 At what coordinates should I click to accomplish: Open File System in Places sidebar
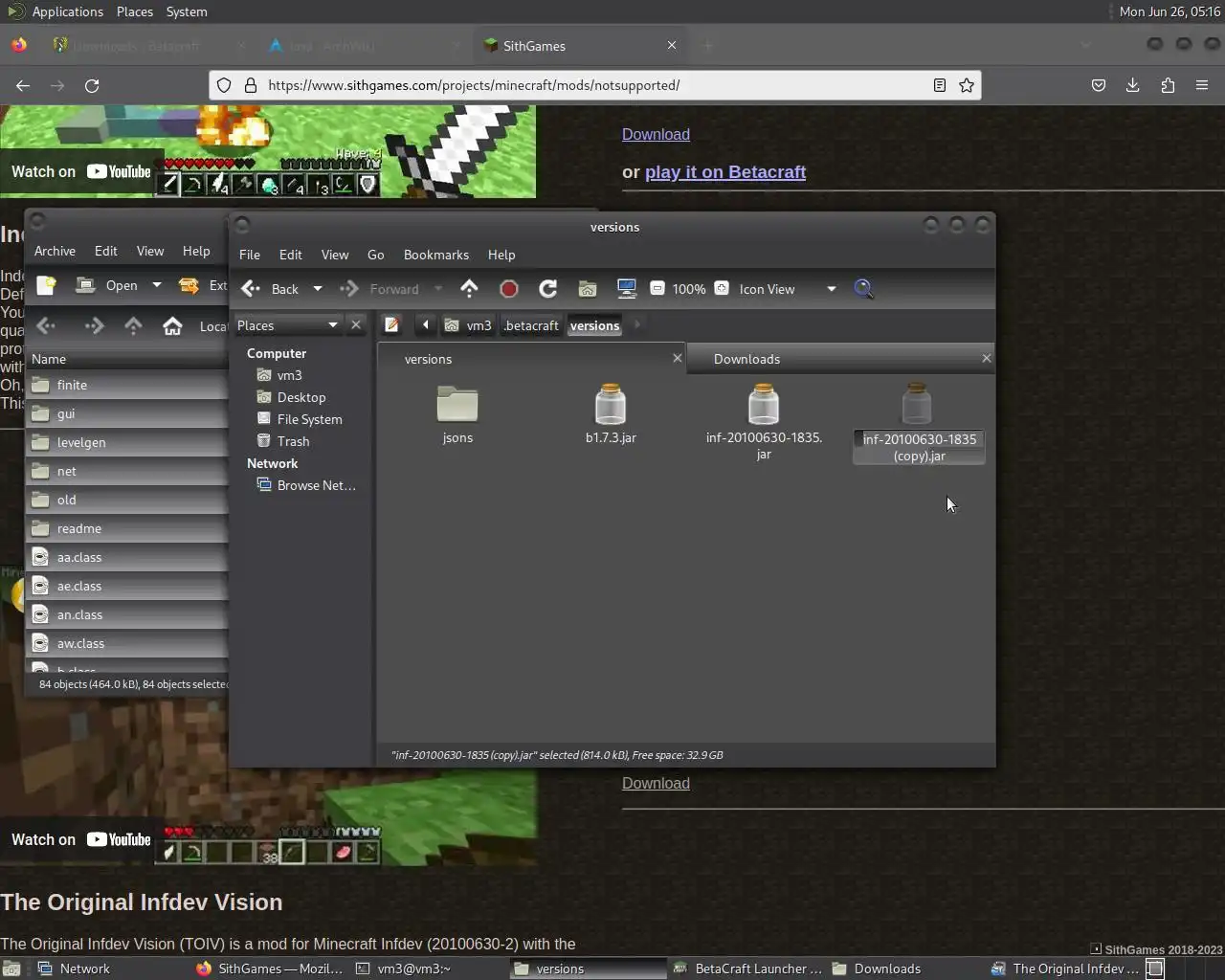pos(309,419)
